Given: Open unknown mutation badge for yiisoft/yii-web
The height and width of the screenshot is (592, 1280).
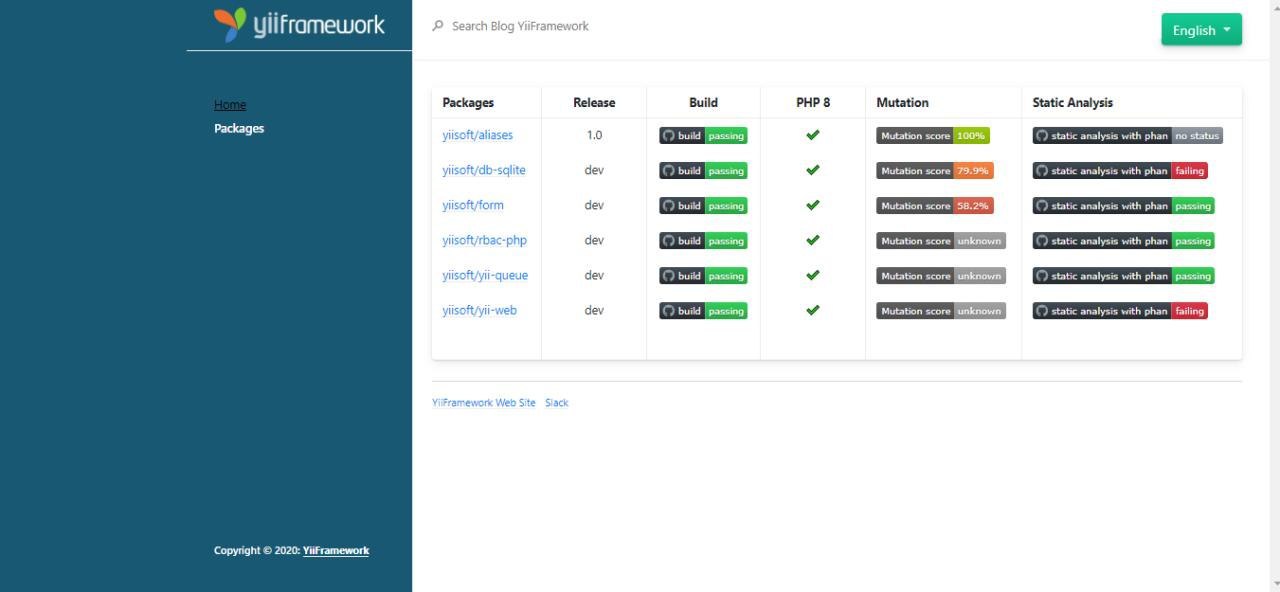Looking at the screenshot, I should pyautogui.click(x=941, y=311).
